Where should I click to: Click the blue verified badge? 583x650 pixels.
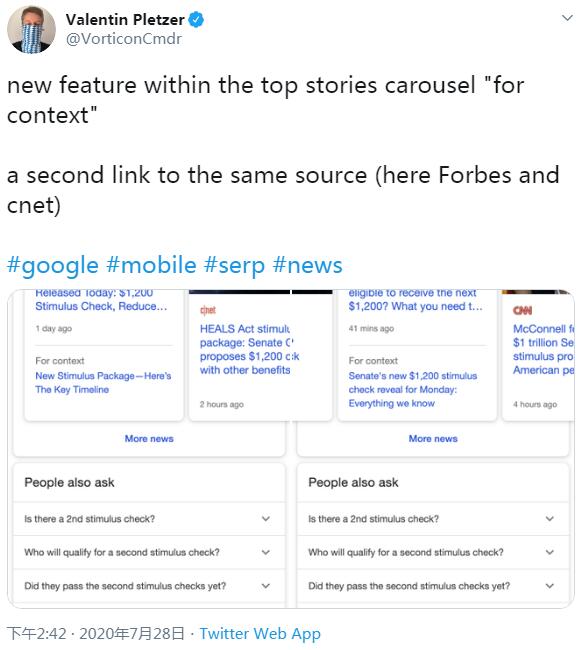196,19
